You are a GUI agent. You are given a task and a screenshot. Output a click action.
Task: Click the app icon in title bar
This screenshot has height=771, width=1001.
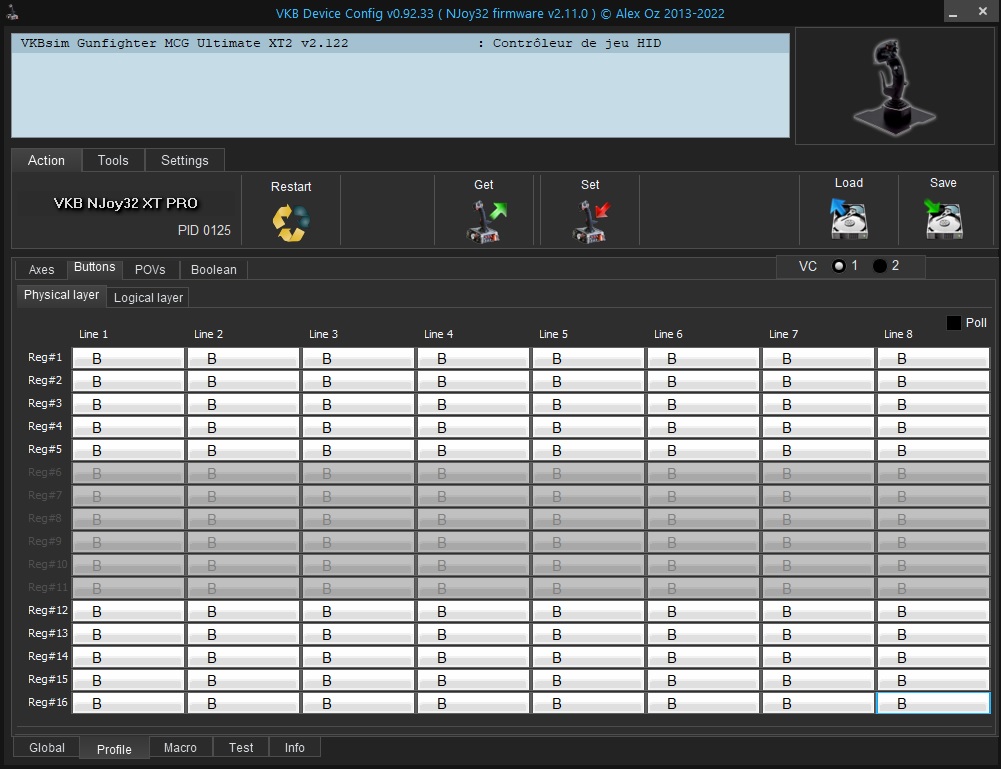coord(12,12)
